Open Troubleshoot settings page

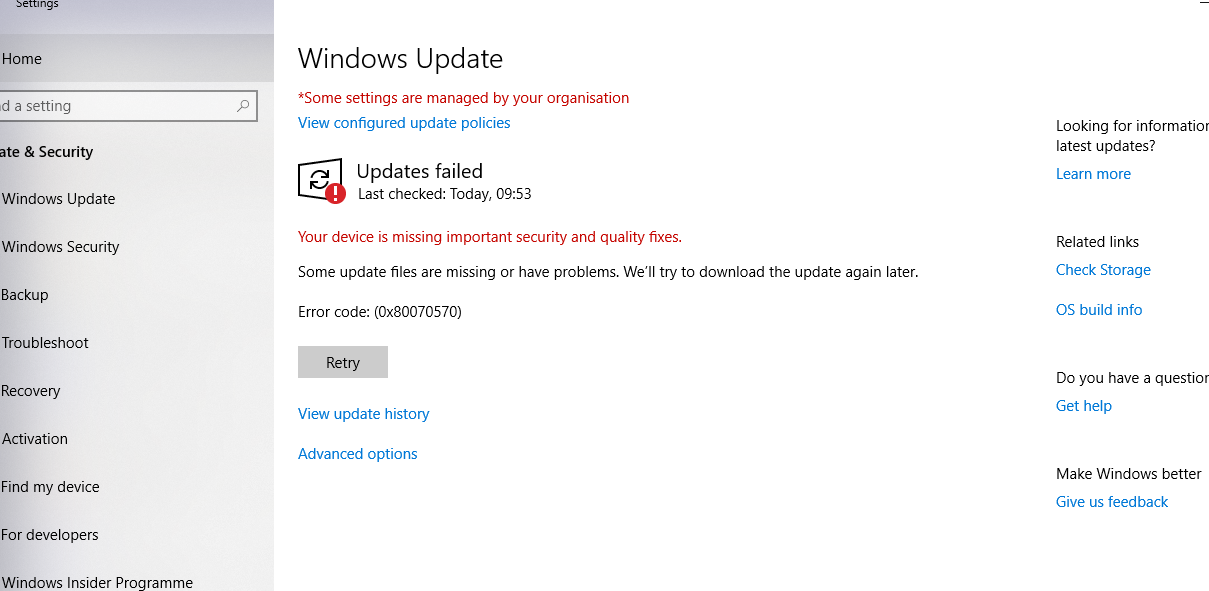click(x=137, y=343)
